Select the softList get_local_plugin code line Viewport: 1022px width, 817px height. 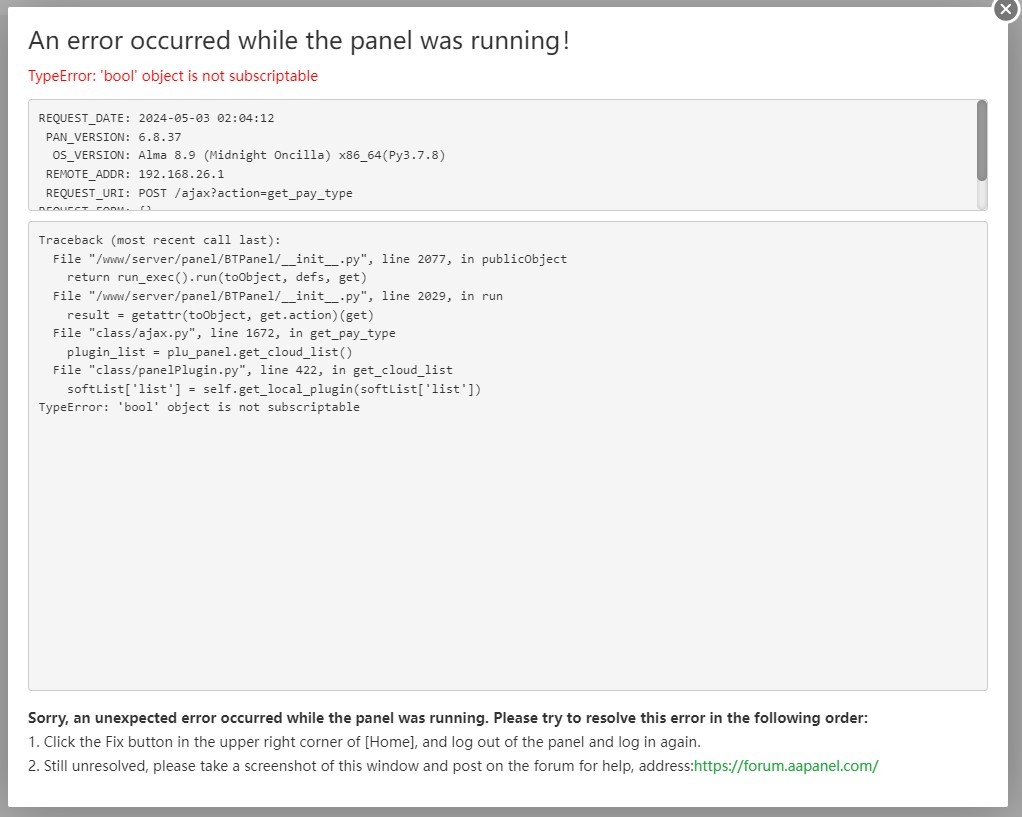(x=274, y=389)
